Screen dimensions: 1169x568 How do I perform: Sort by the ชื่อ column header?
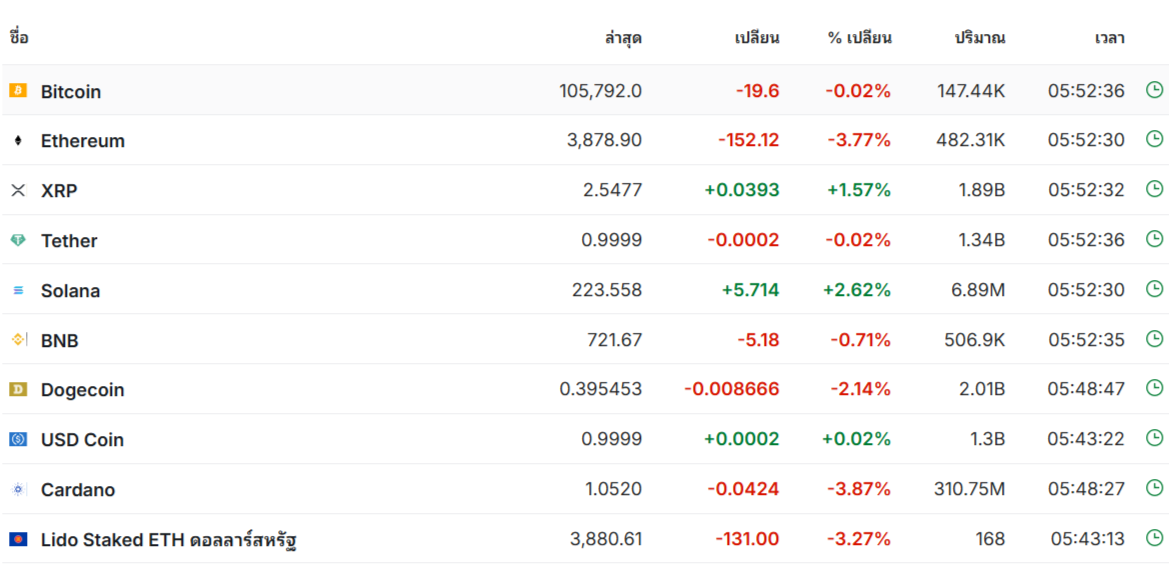[19, 37]
